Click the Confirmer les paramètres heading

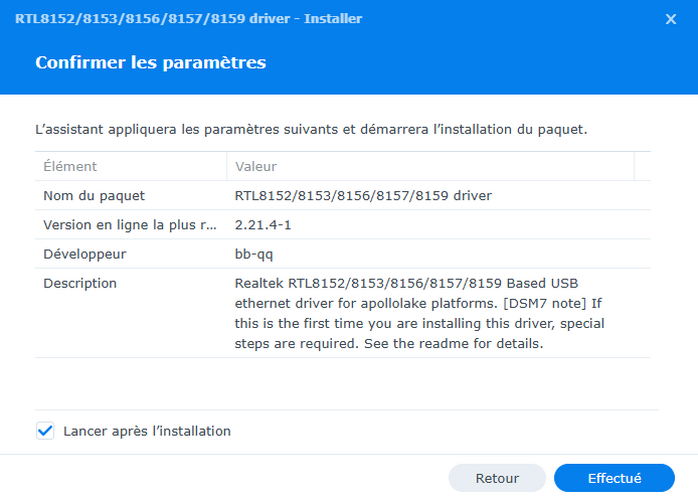pyautogui.click(x=150, y=63)
